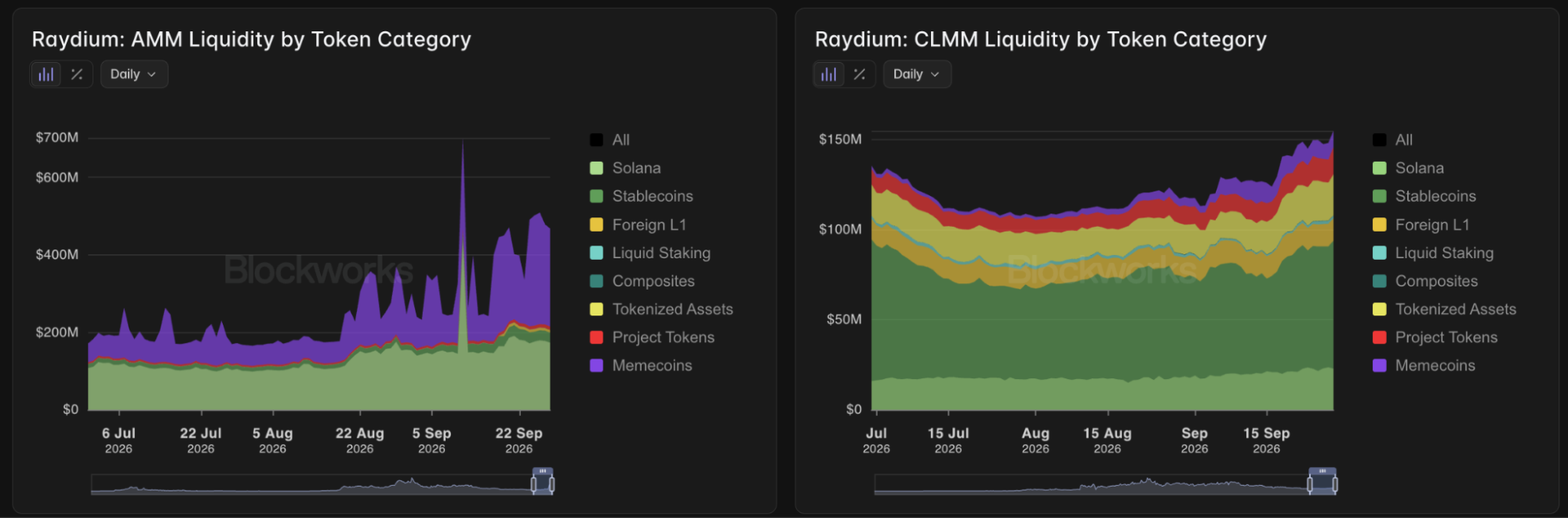
Task: Click Project Tokens label in CLMM legend
Action: [1446, 337]
